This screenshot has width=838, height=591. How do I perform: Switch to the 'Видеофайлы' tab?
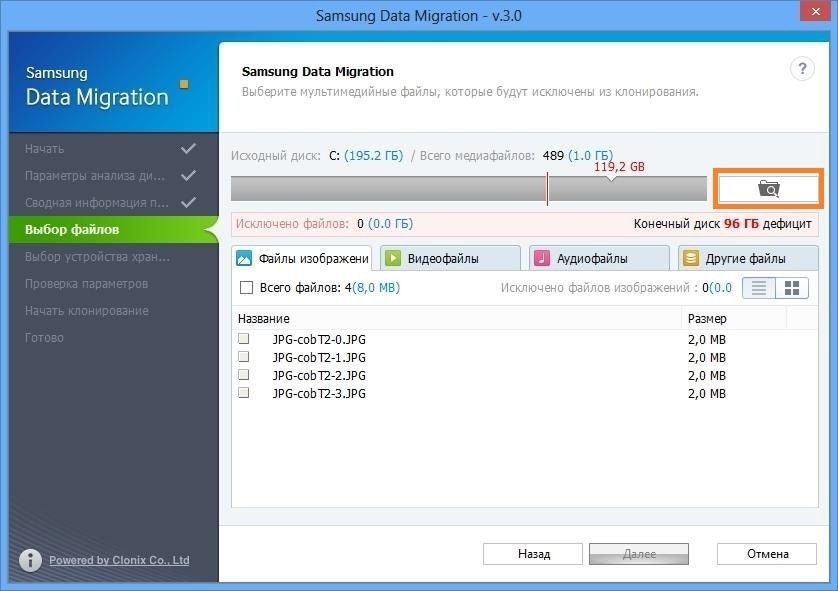451,259
